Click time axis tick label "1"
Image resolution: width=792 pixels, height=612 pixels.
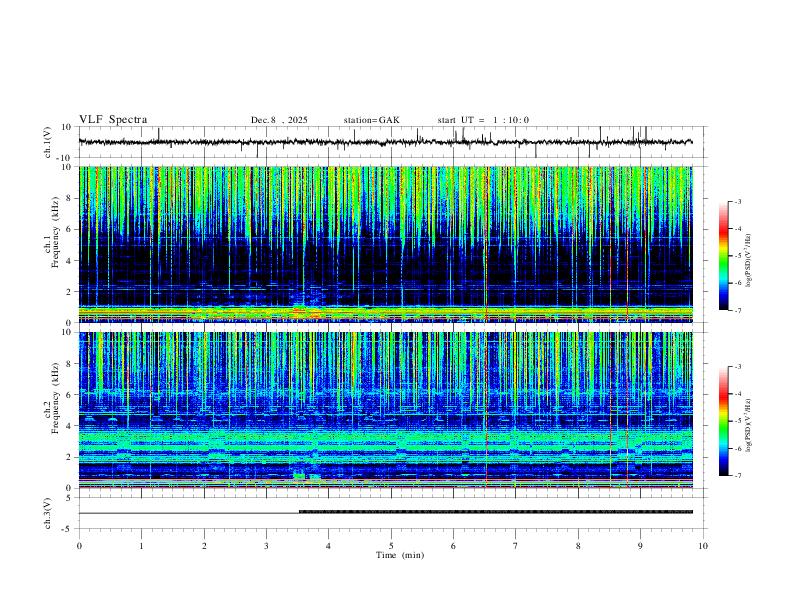[x=141, y=546]
